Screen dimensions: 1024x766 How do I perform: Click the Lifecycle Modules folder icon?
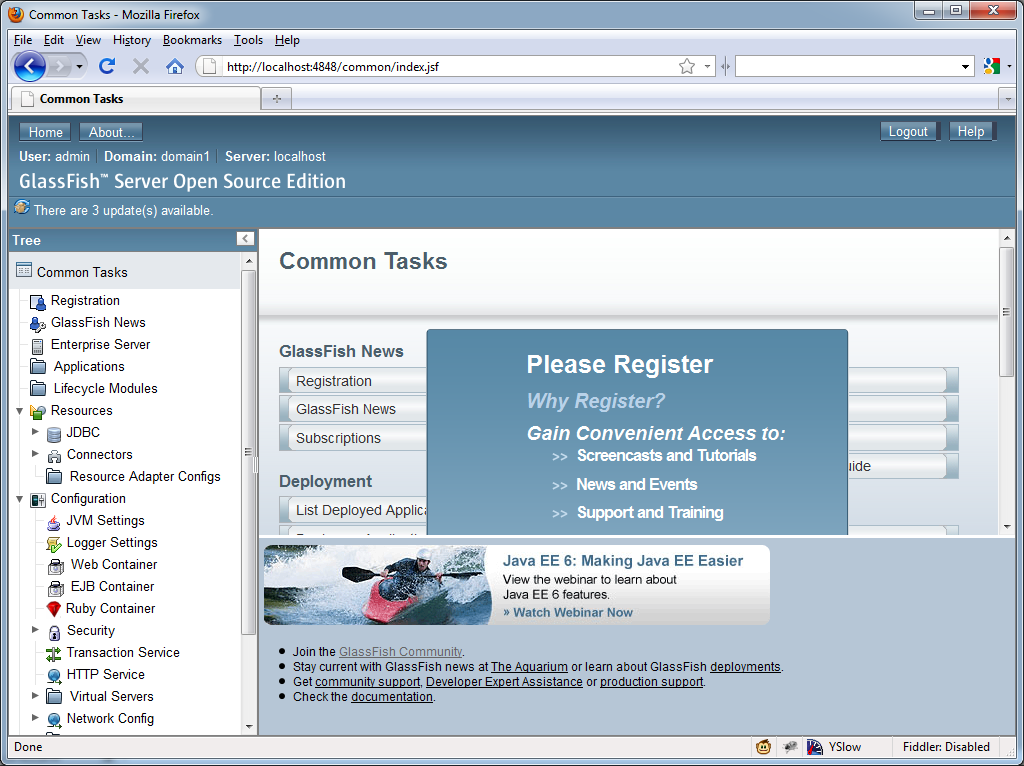[x=39, y=389]
